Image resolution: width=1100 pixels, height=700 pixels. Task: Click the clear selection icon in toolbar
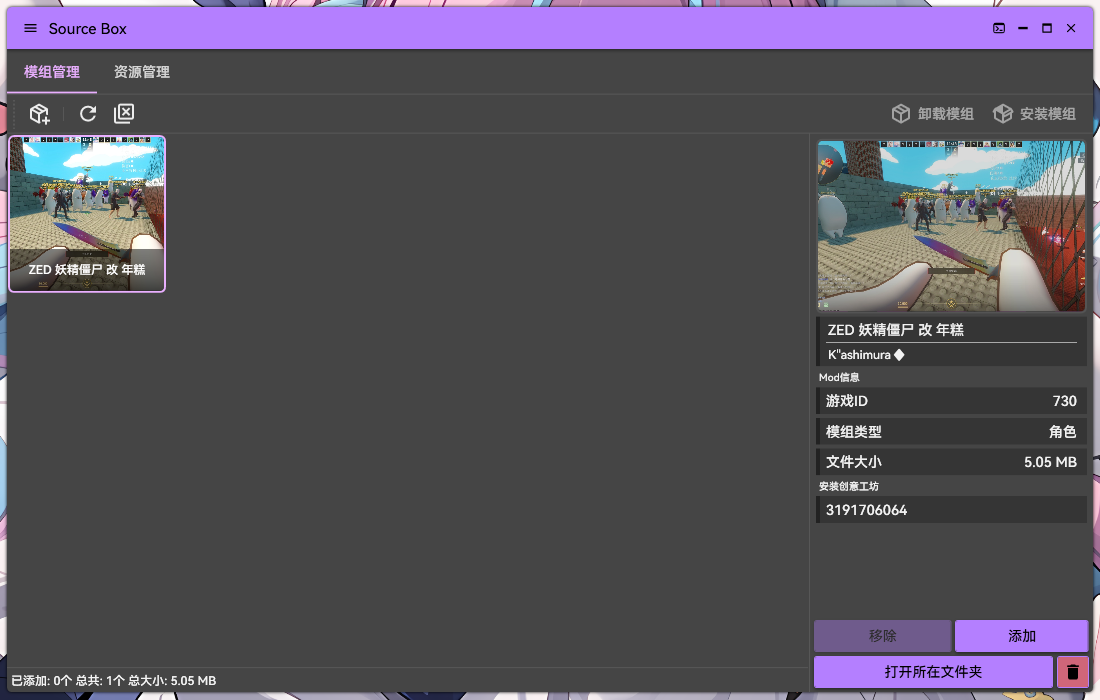pyautogui.click(x=124, y=114)
